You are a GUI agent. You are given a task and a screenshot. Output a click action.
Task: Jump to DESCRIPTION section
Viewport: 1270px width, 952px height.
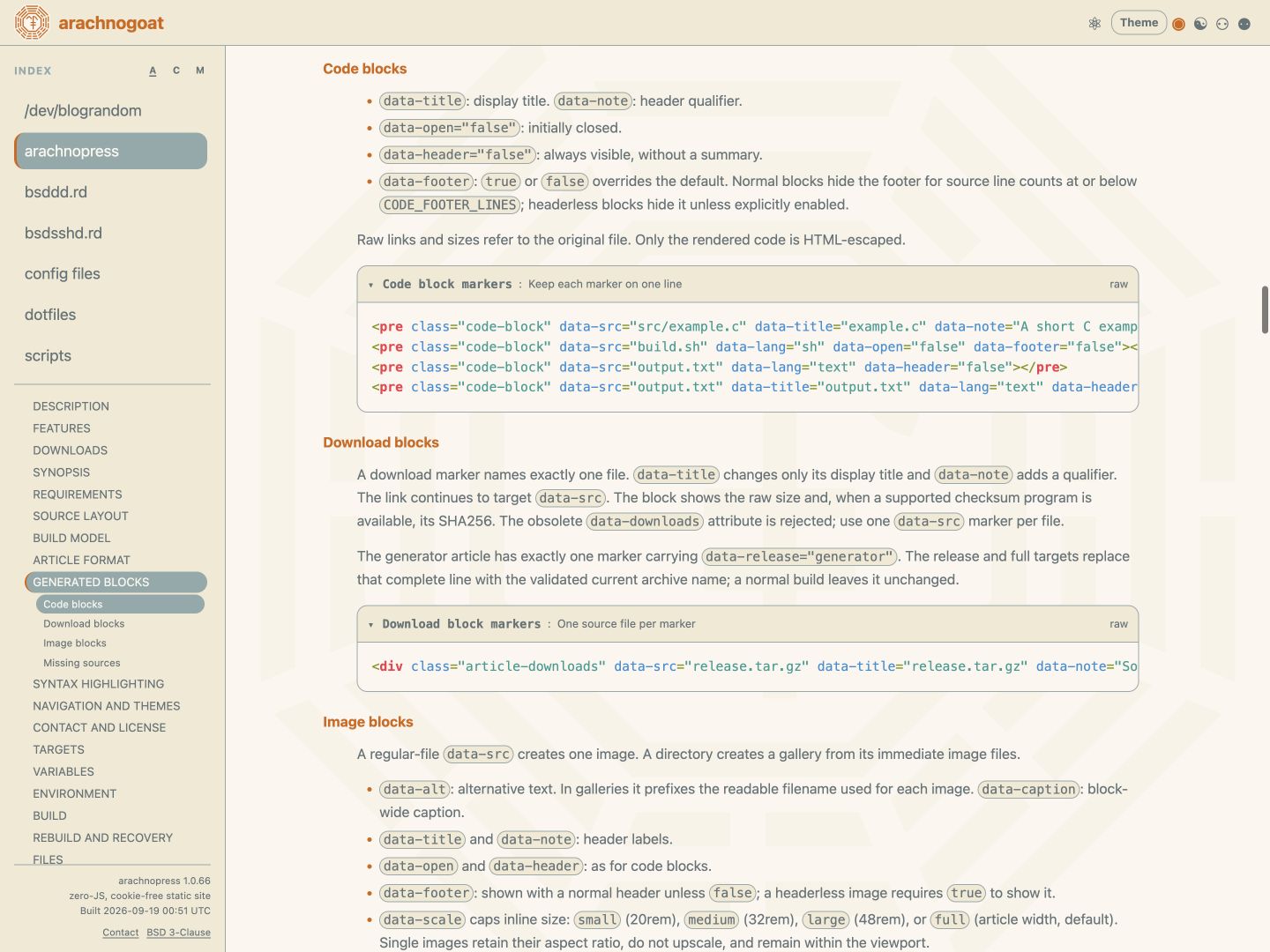click(71, 406)
